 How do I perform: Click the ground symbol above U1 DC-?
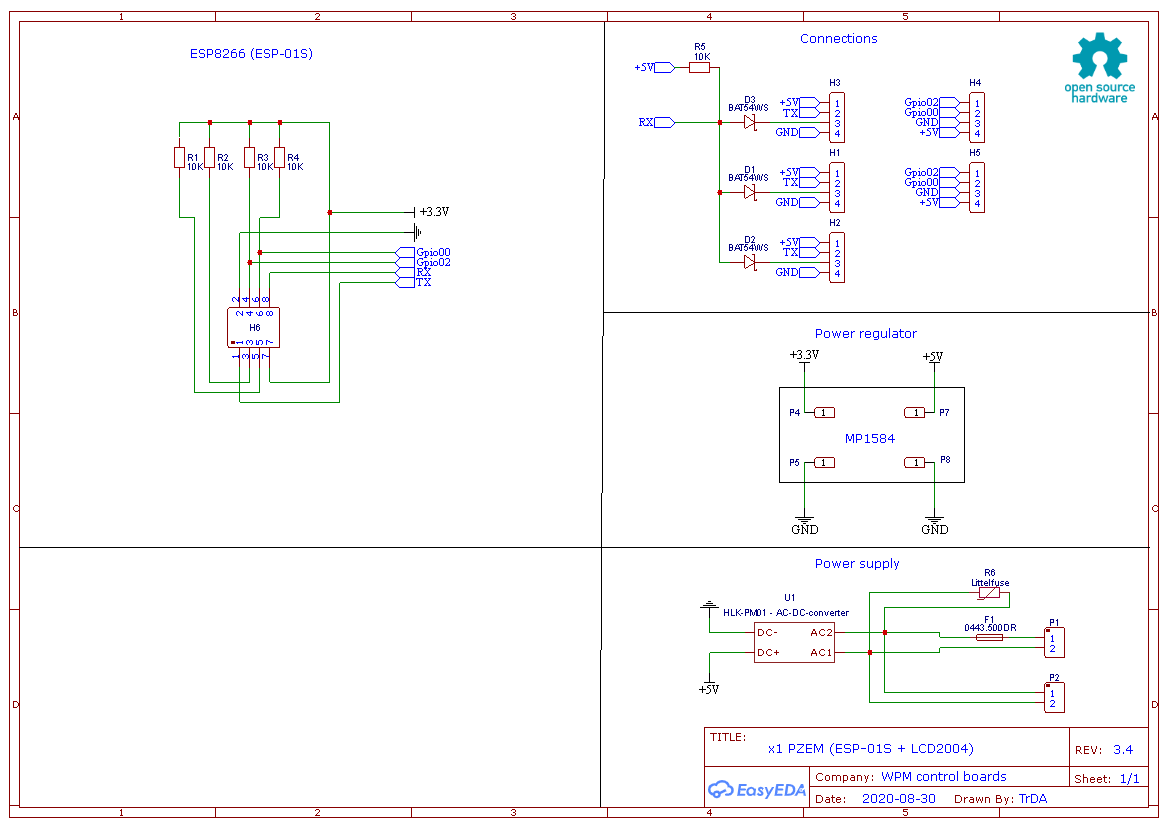click(x=709, y=606)
